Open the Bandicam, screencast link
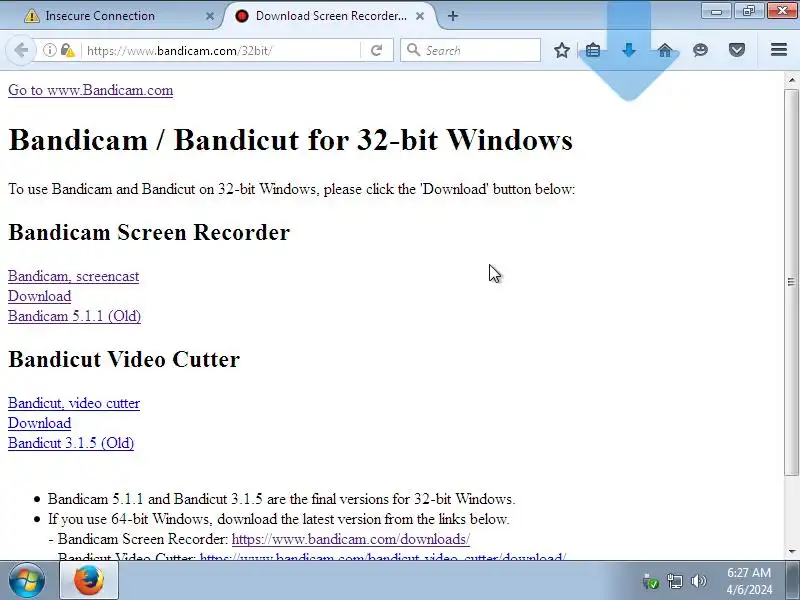The width and height of the screenshot is (800, 600). coord(73,276)
